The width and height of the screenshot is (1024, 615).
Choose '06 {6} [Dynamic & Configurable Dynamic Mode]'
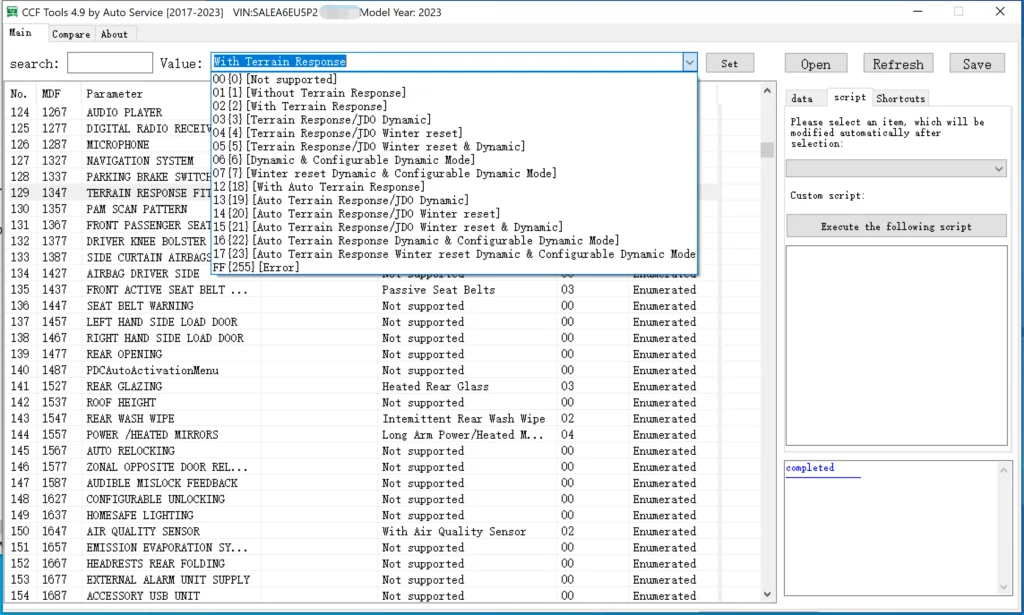tap(455, 160)
